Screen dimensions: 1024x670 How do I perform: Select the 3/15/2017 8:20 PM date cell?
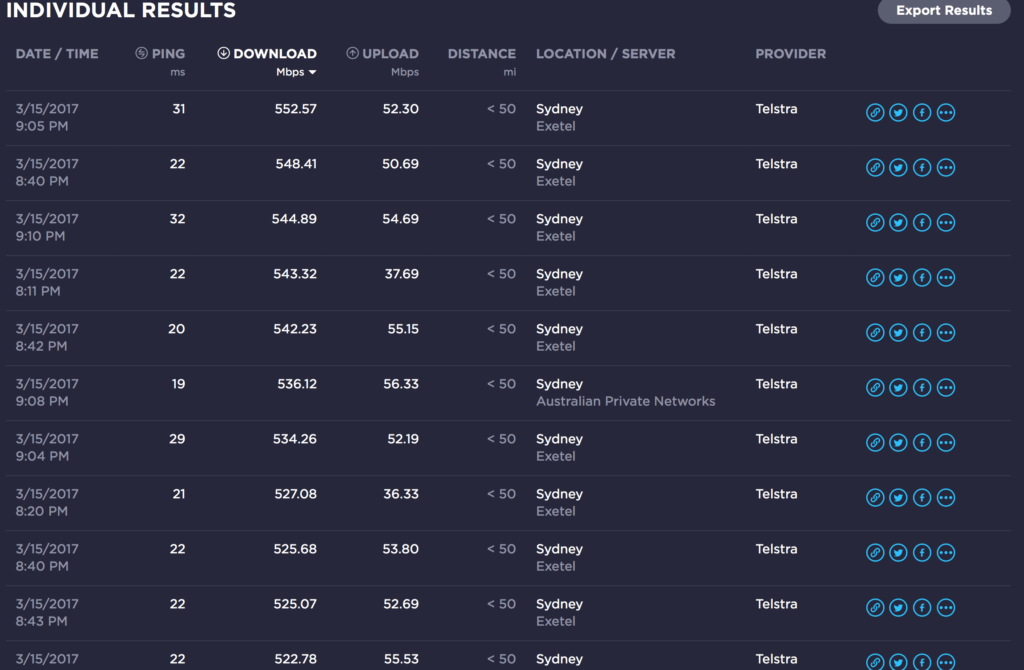47,502
